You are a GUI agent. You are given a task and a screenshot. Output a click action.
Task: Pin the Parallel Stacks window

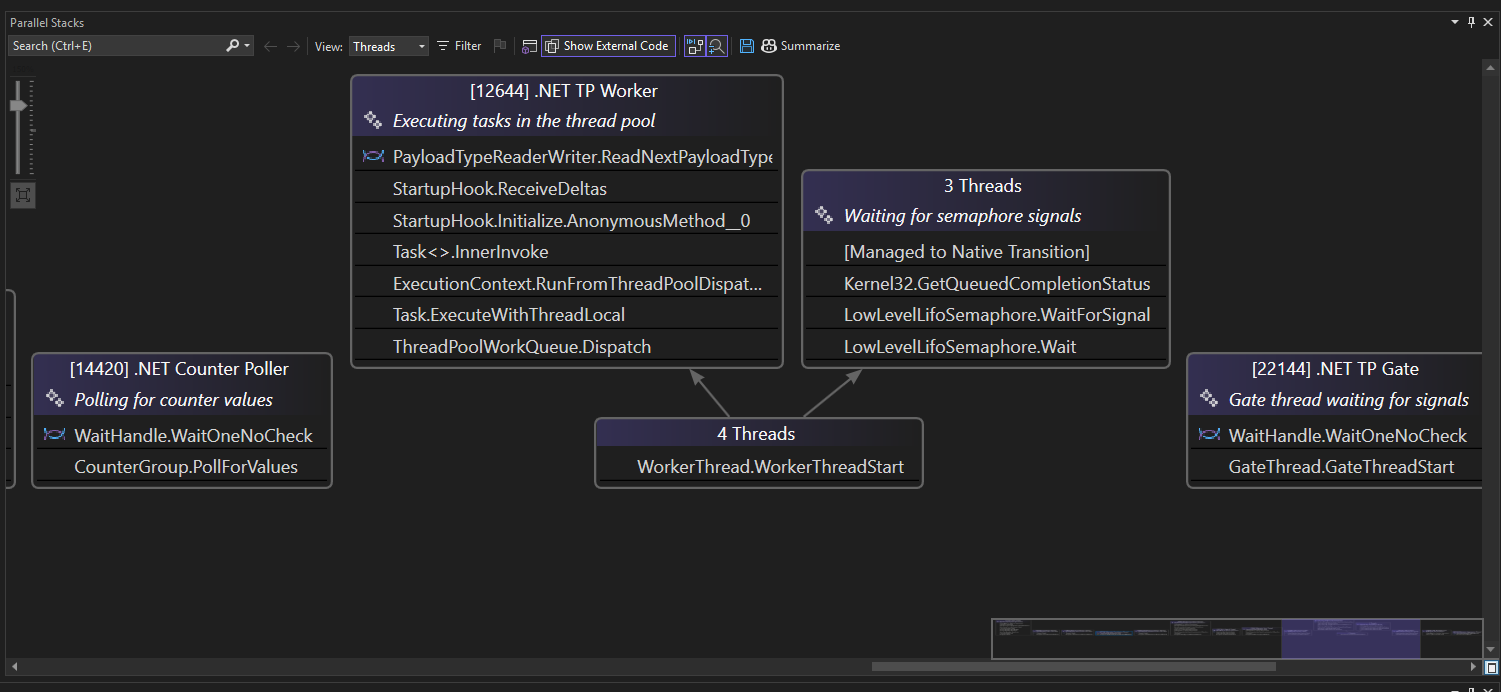1471,21
